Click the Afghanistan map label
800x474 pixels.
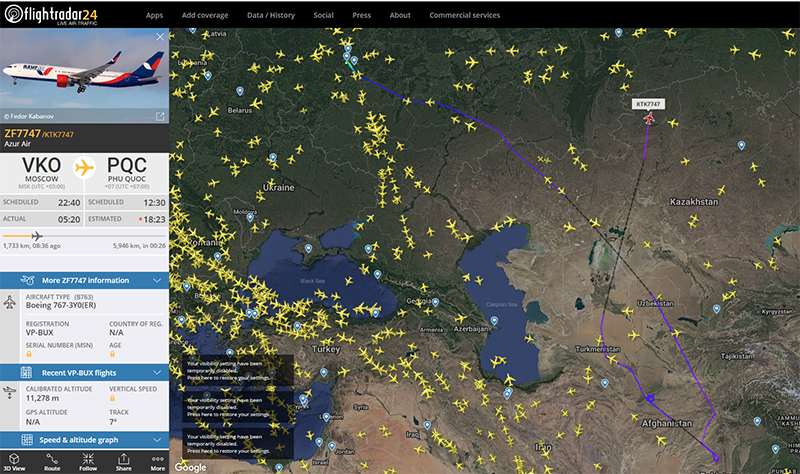click(x=667, y=423)
